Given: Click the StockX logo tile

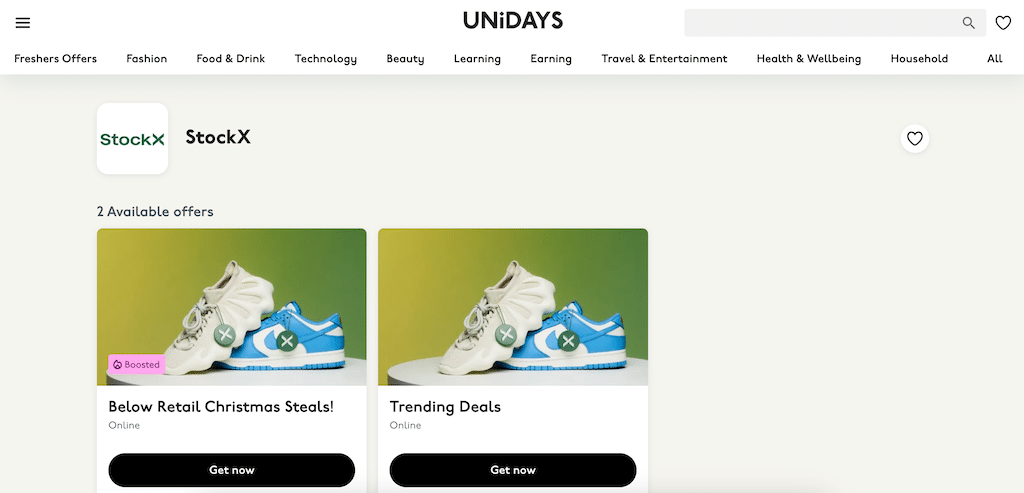Looking at the screenshot, I should 133,138.
